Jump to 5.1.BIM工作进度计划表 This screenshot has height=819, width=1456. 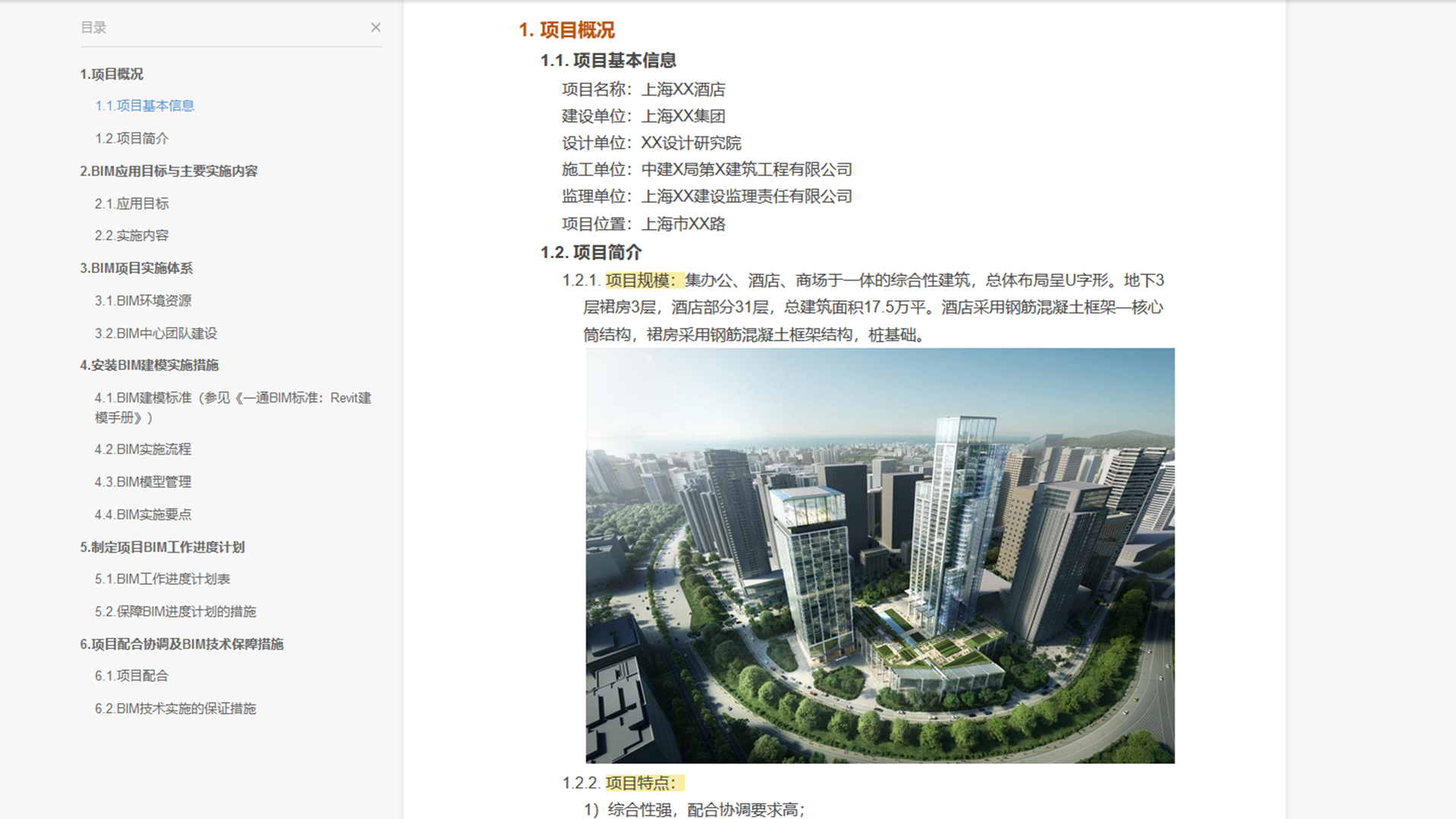coord(162,579)
